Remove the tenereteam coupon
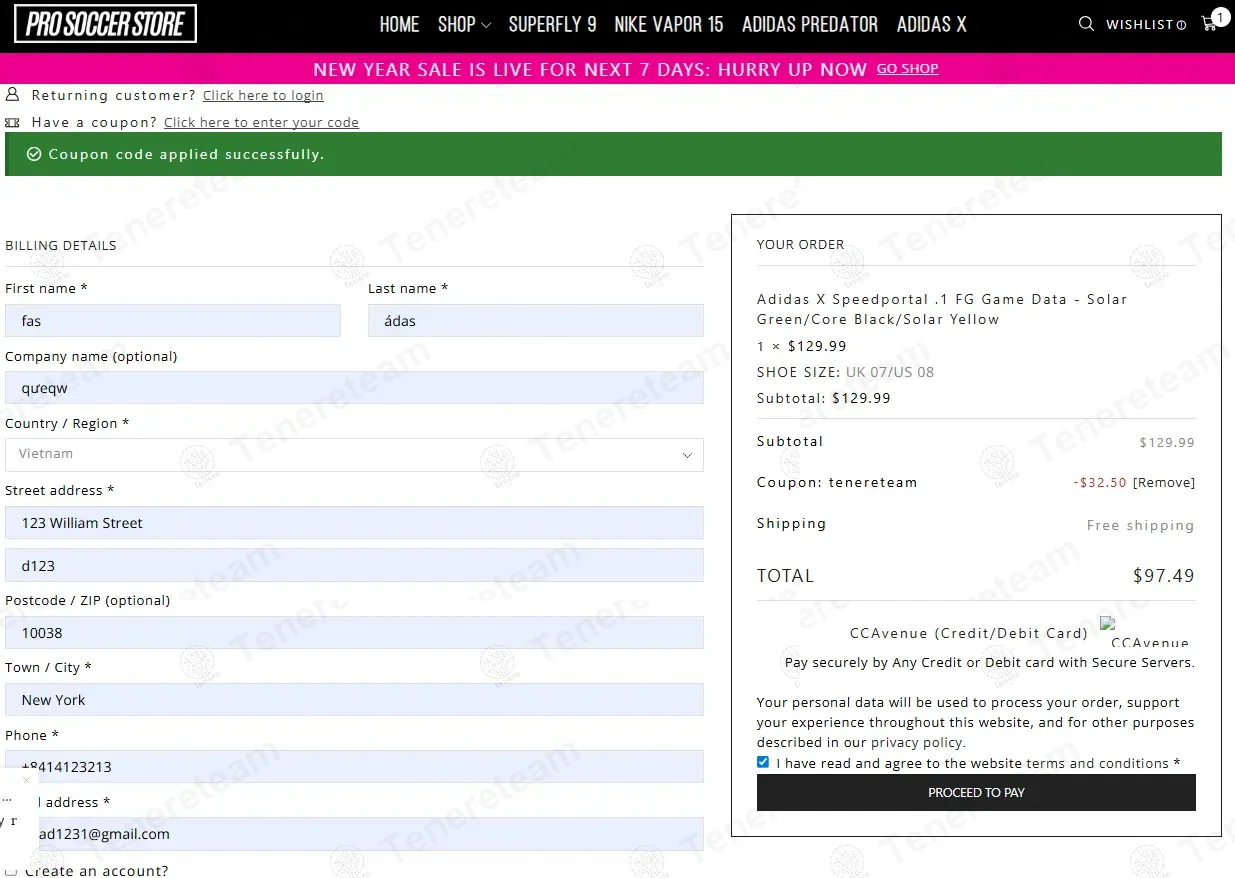The width and height of the screenshot is (1235, 878). pos(1163,482)
